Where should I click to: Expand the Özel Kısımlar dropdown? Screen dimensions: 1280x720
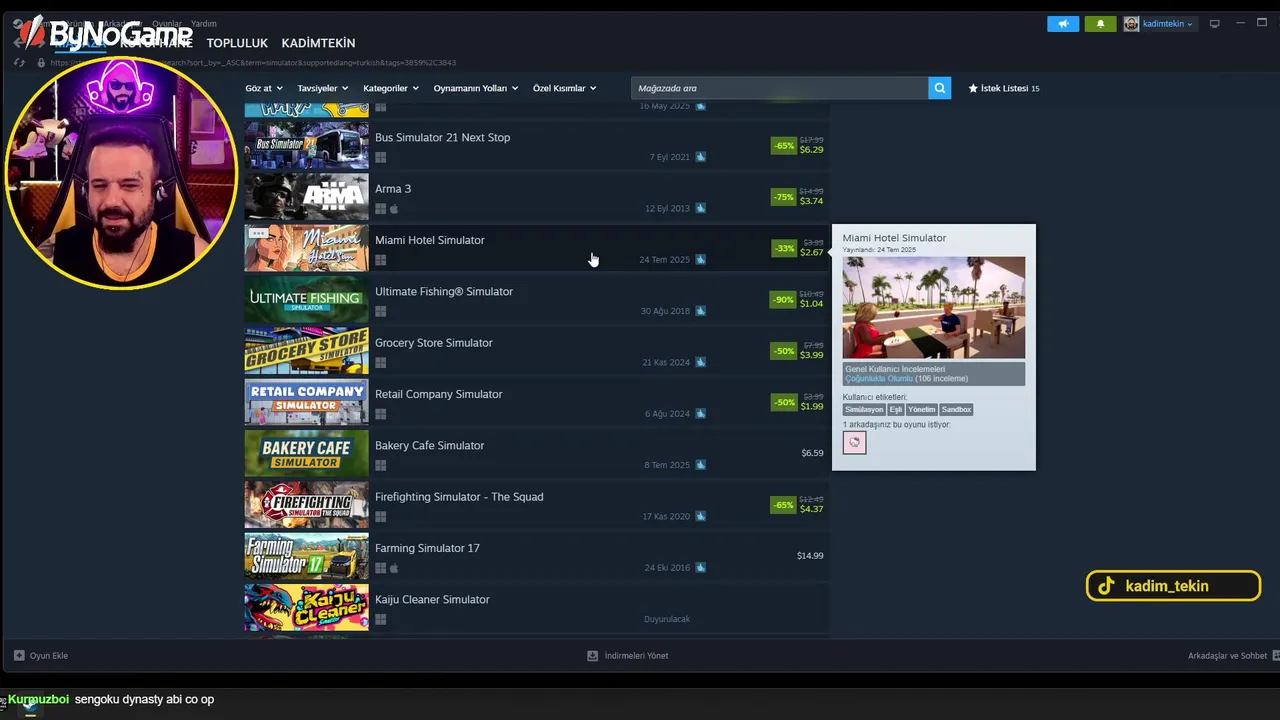(x=564, y=88)
